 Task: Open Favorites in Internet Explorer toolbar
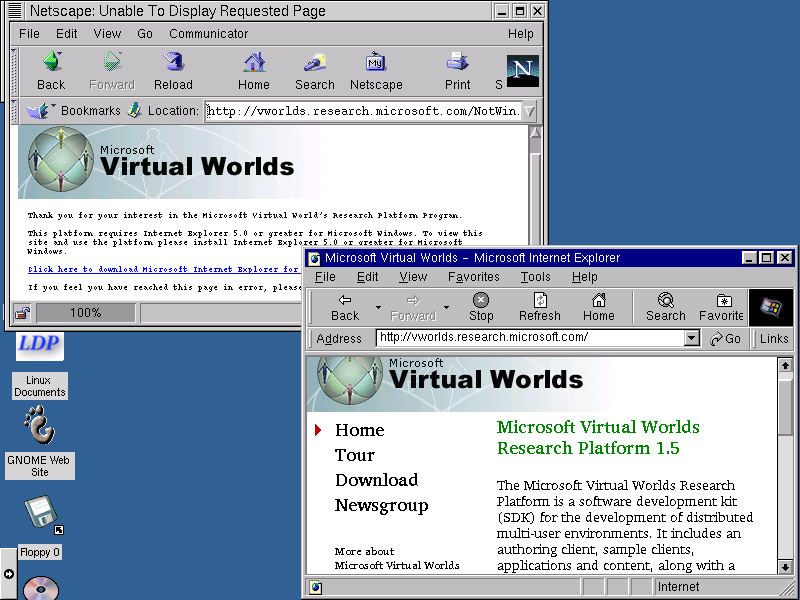click(x=721, y=308)
